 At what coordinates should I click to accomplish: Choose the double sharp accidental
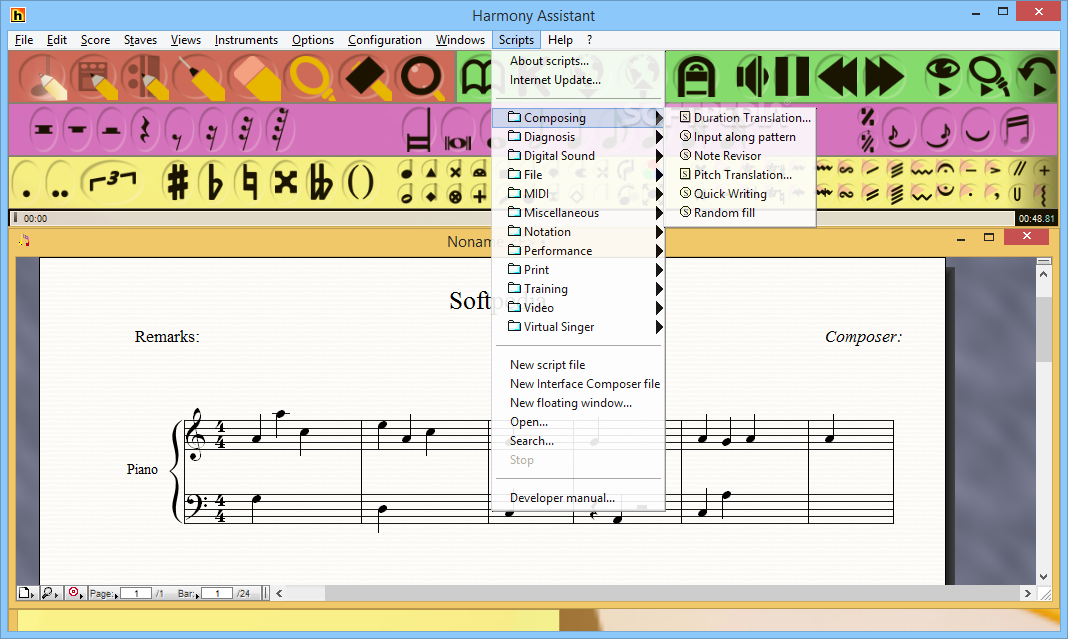click(x=286, y=182)
